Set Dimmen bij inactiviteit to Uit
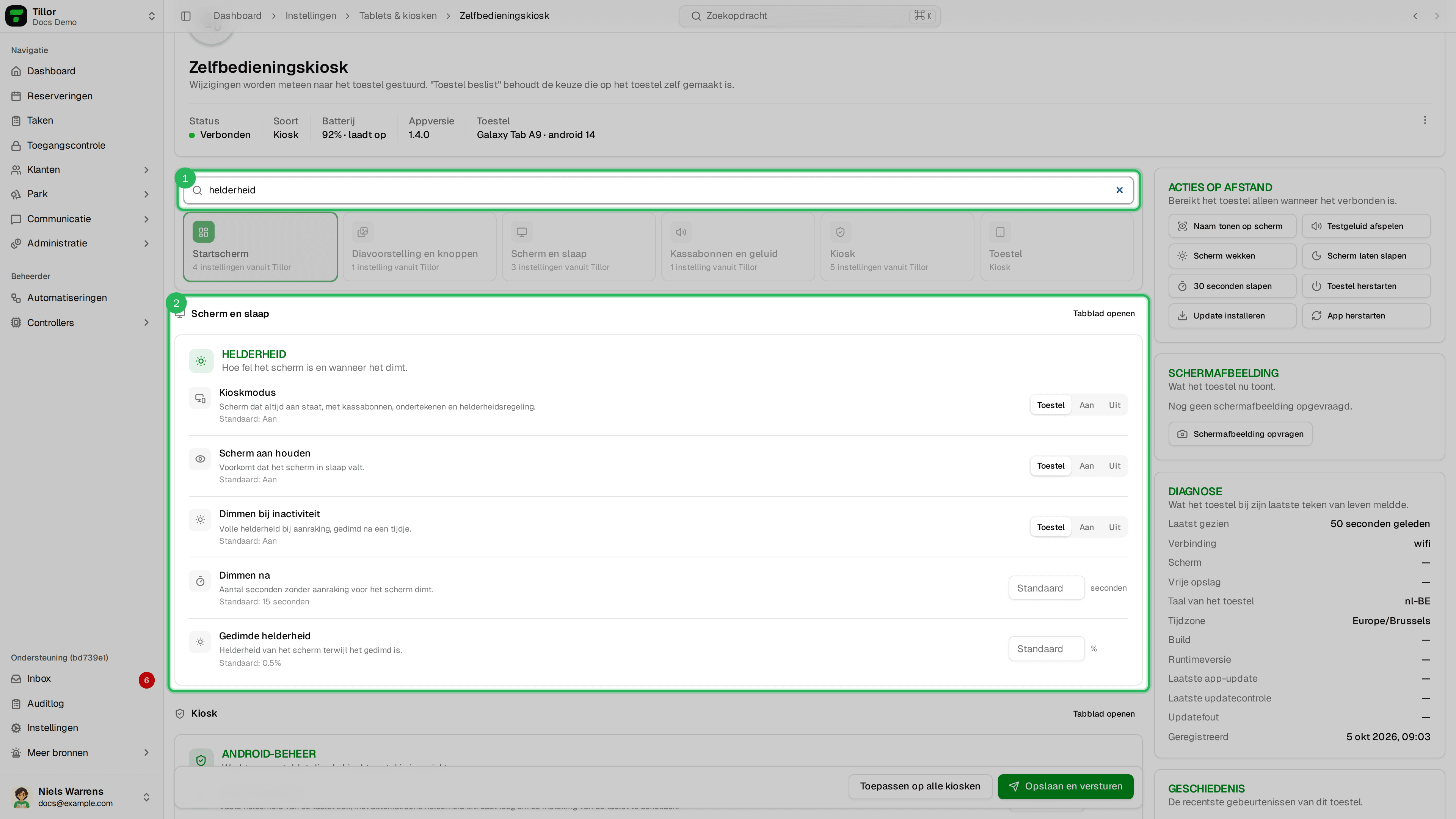Image resolution: width=1456 pixels, height=819 pixels. coord(1114,527)
